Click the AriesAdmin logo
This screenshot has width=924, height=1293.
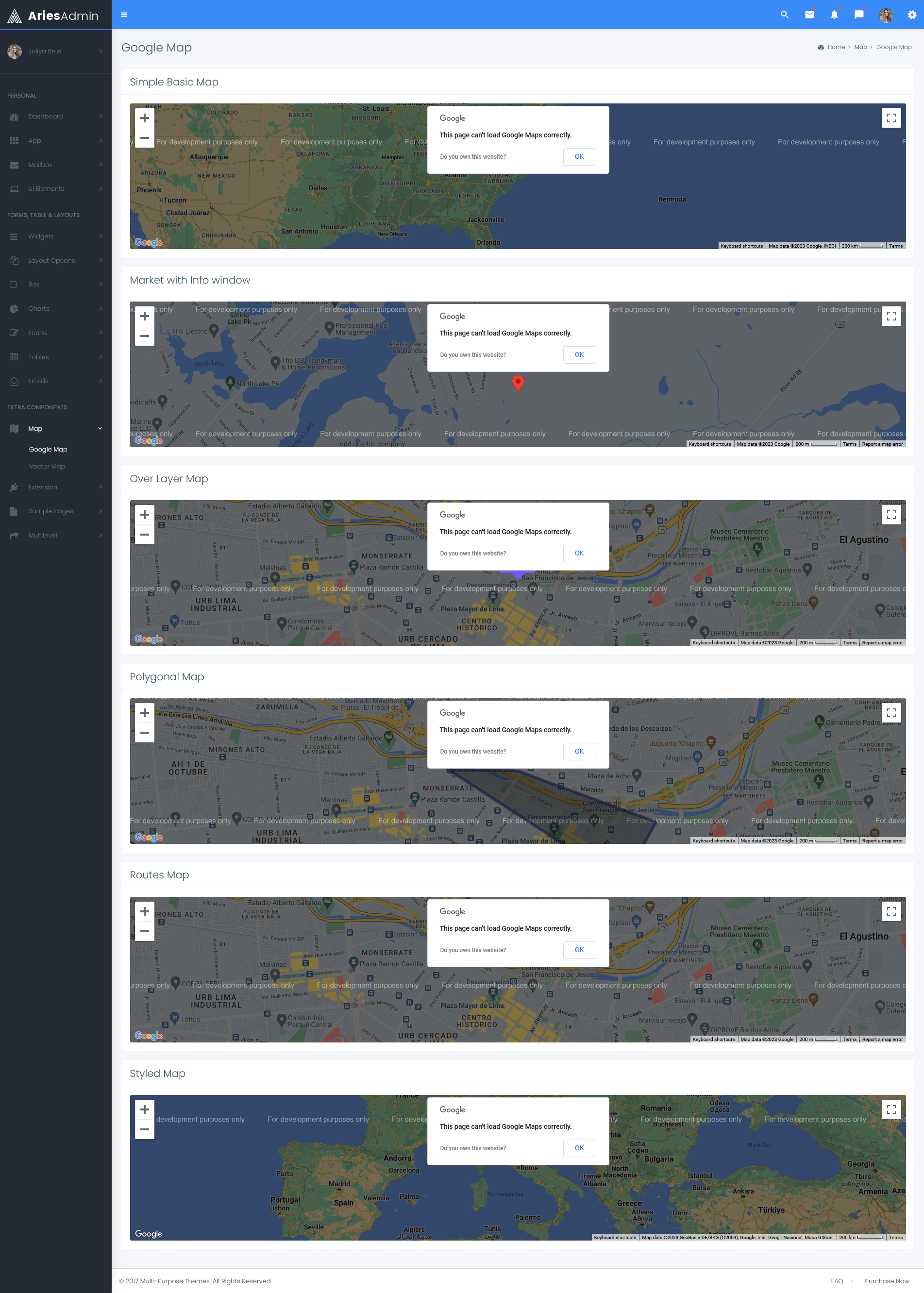click(x=53, y=16)
